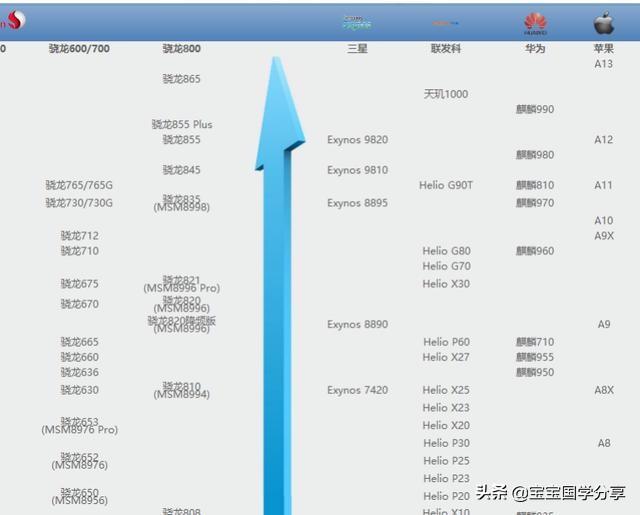Click the 骁龙865 entry
This screenshot has width=640, height=515.
click(x=182, y=79)
